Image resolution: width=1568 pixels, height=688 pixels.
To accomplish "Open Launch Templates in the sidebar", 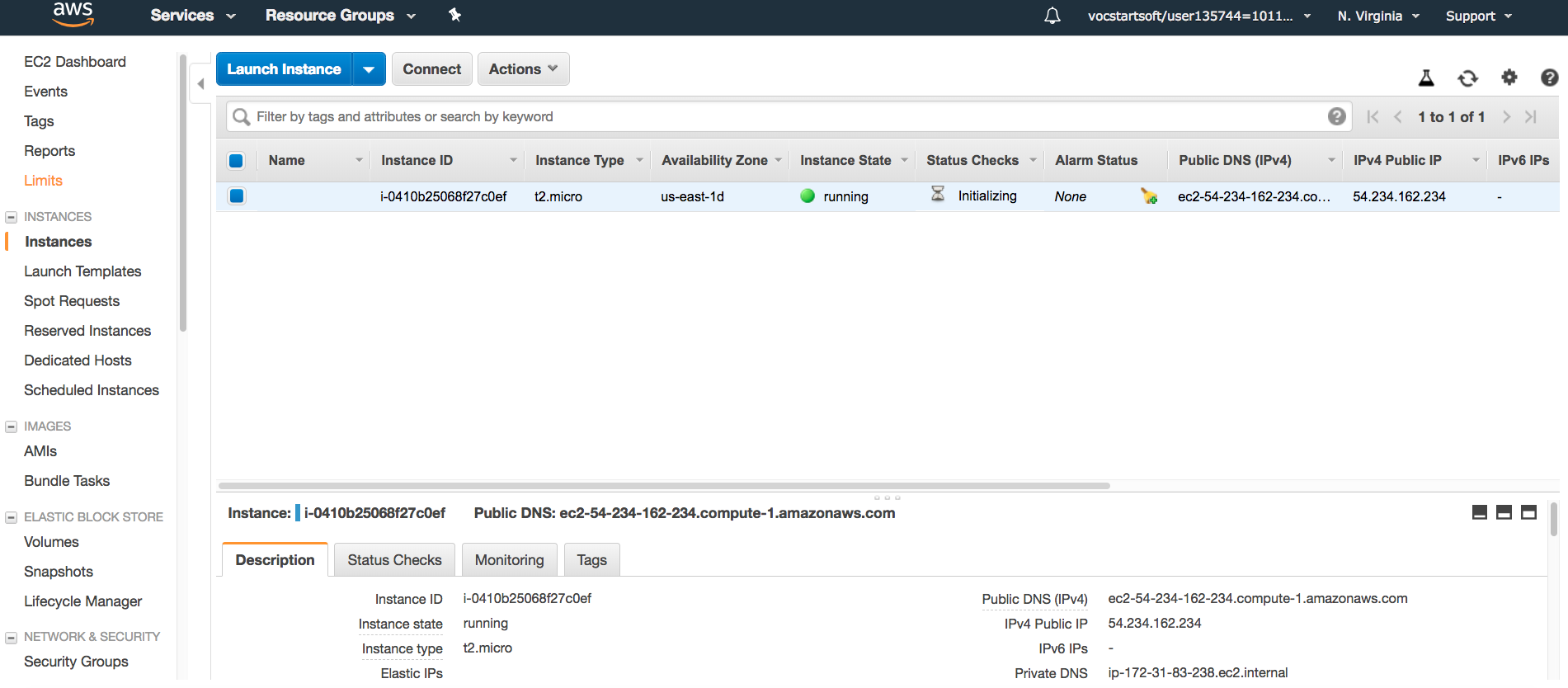I will [82, 271].
